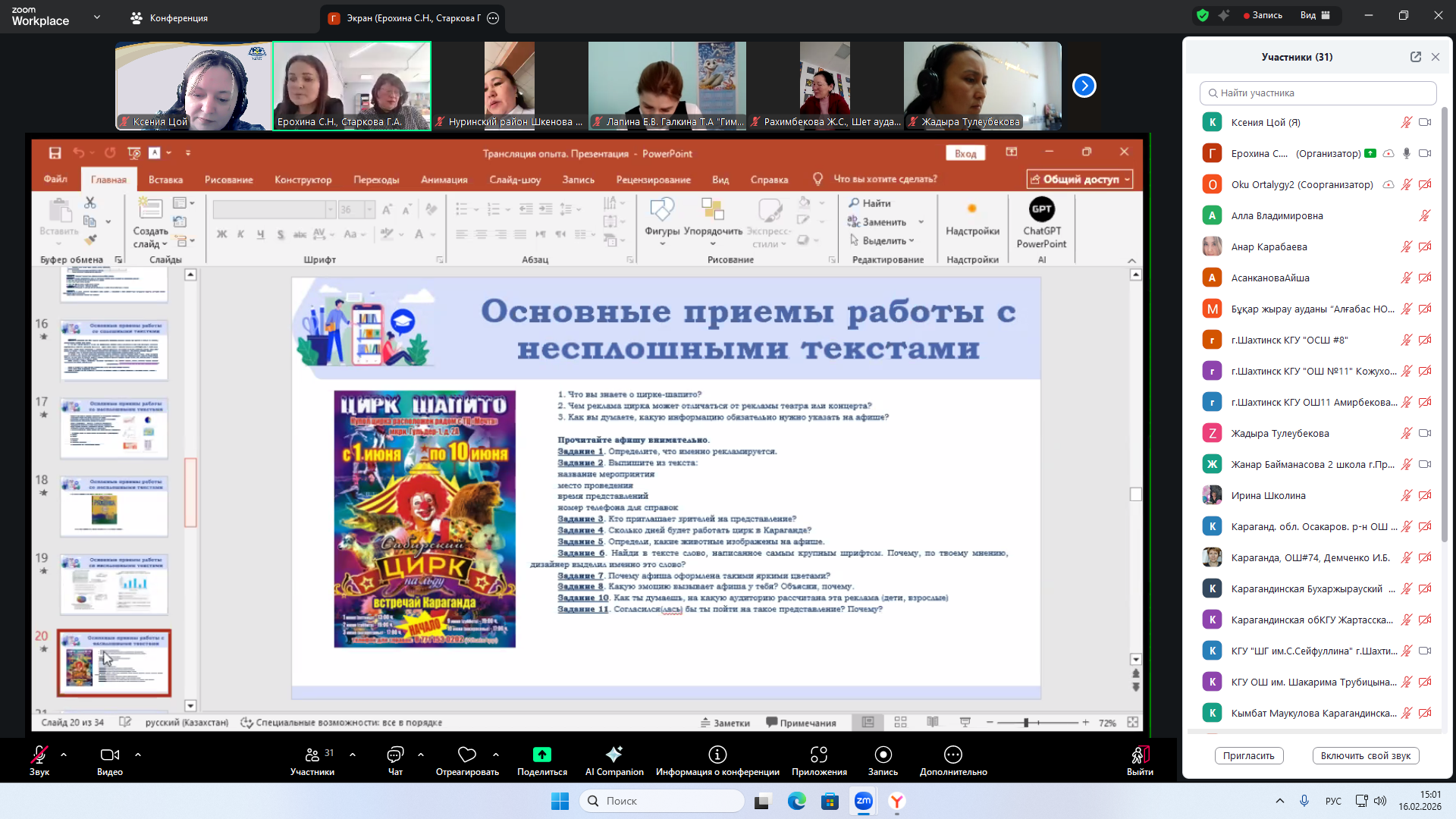
Task: Open Zoom Workplace dropdown chevron
Action: pyautogui.click(x=97, y=17)
